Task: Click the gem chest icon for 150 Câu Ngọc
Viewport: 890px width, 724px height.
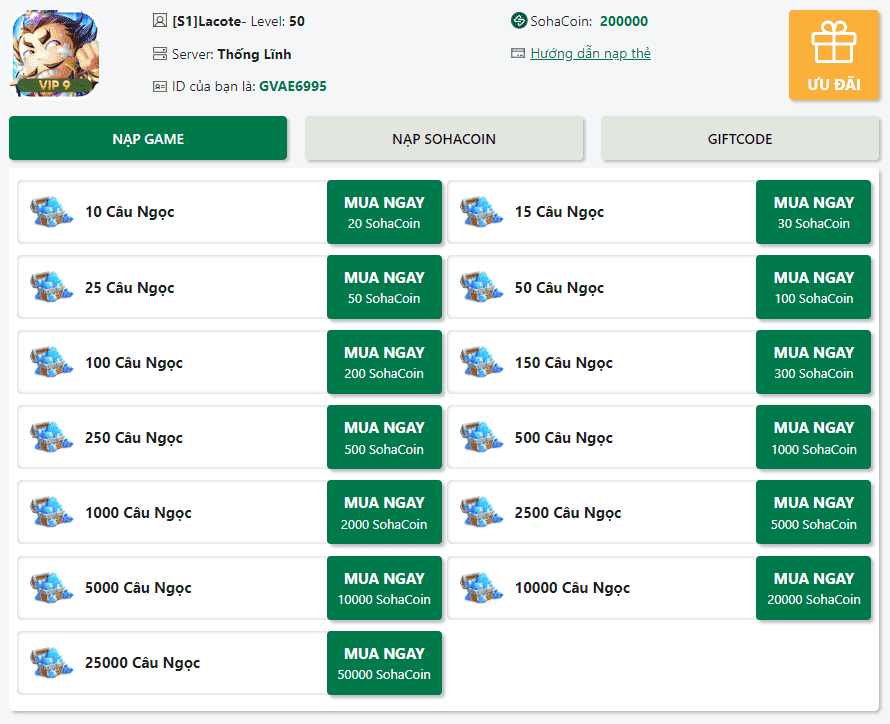Action: pyautogui.click(x=481, y=362)
